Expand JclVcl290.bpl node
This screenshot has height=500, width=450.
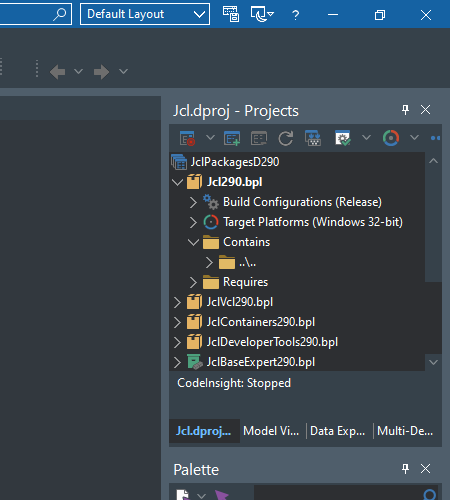pyautogui.click(x=177, y=302)
